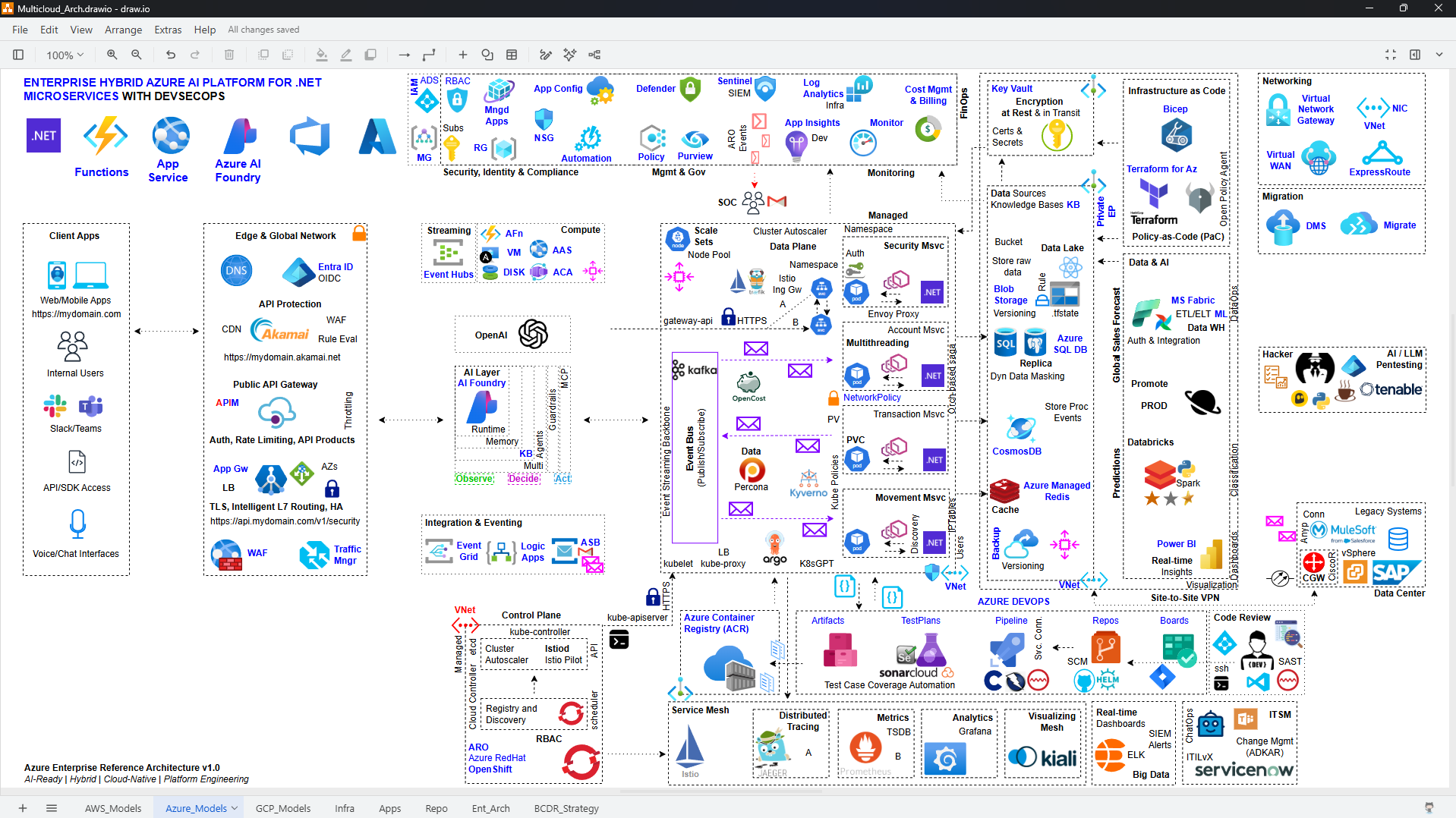The width and height of the screenshot is (1456, 818).
Task: Open the fill color bucket tool
Action: [322, 55]
